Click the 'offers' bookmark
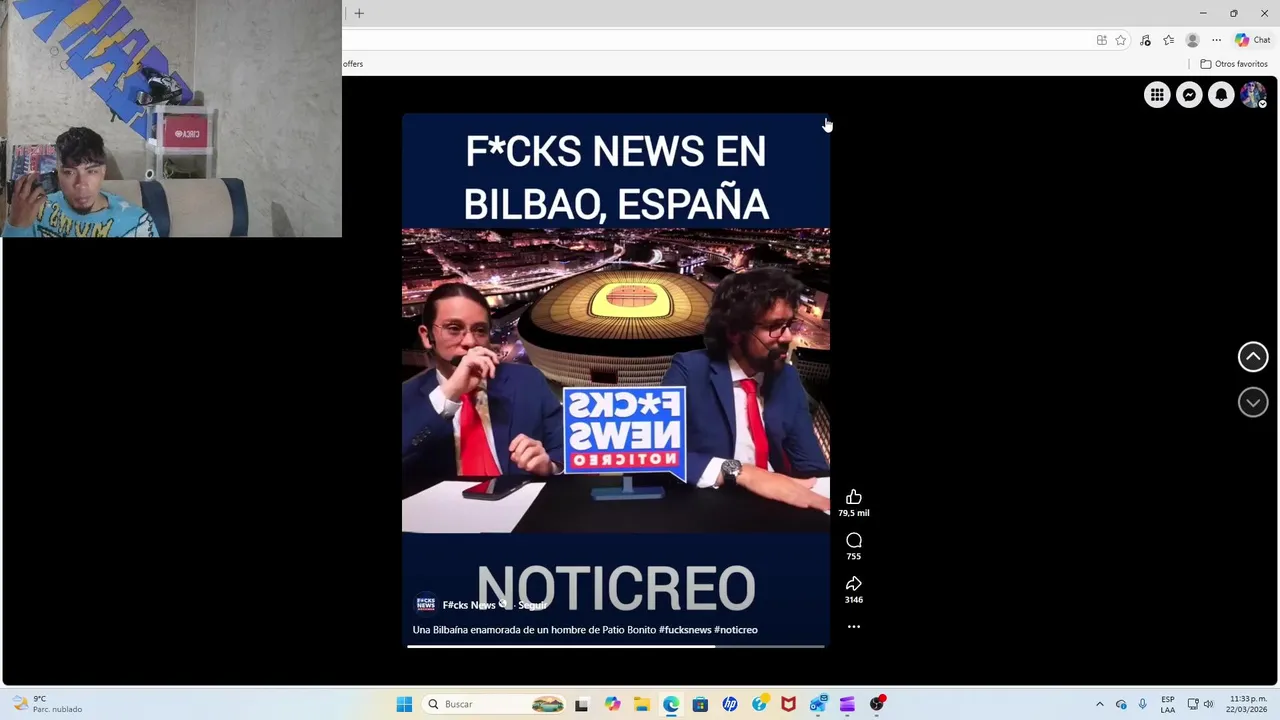Image resolution: width=1280 pixels, height=720 pixels. 353,64
